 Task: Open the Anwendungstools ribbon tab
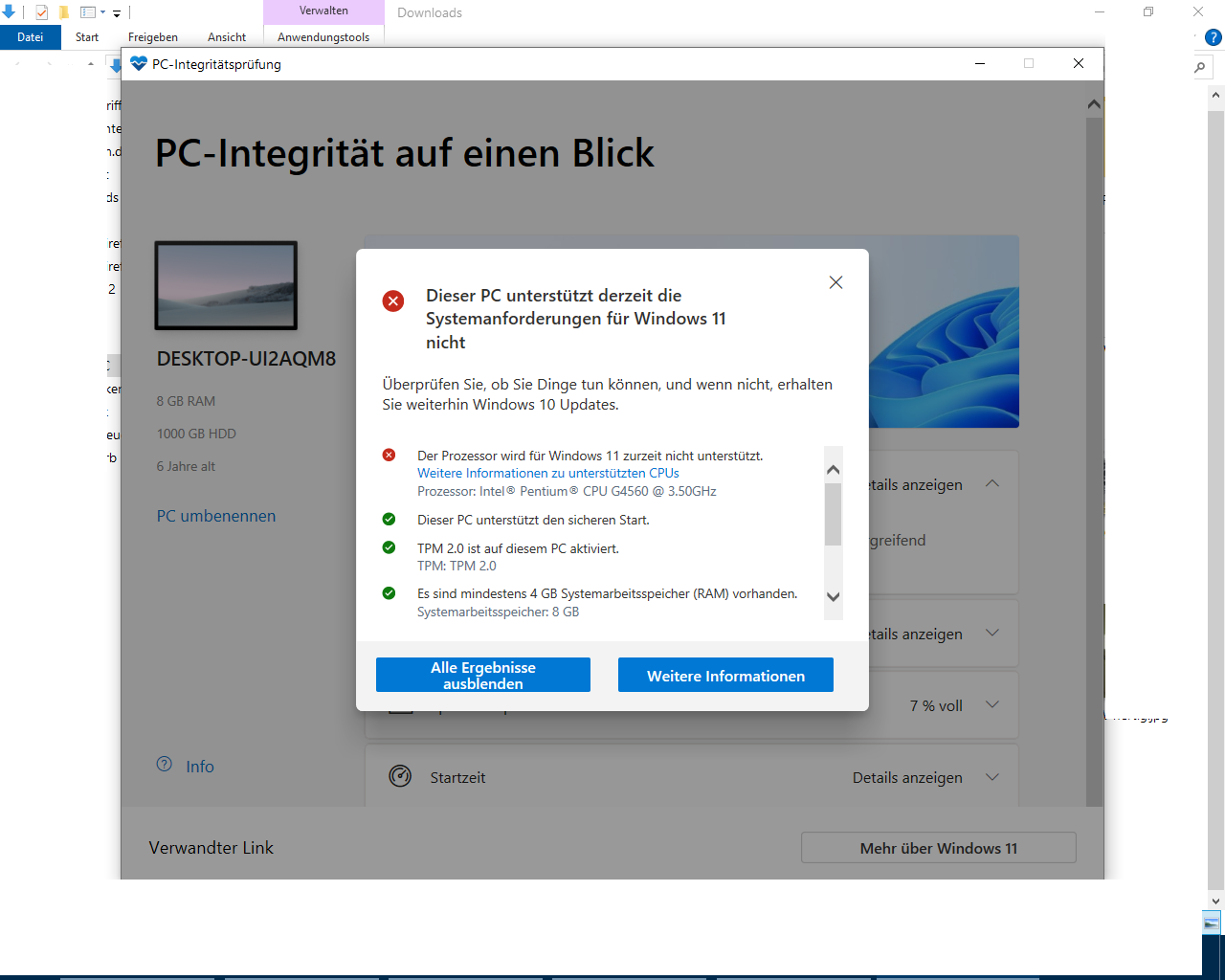point(323,37)
